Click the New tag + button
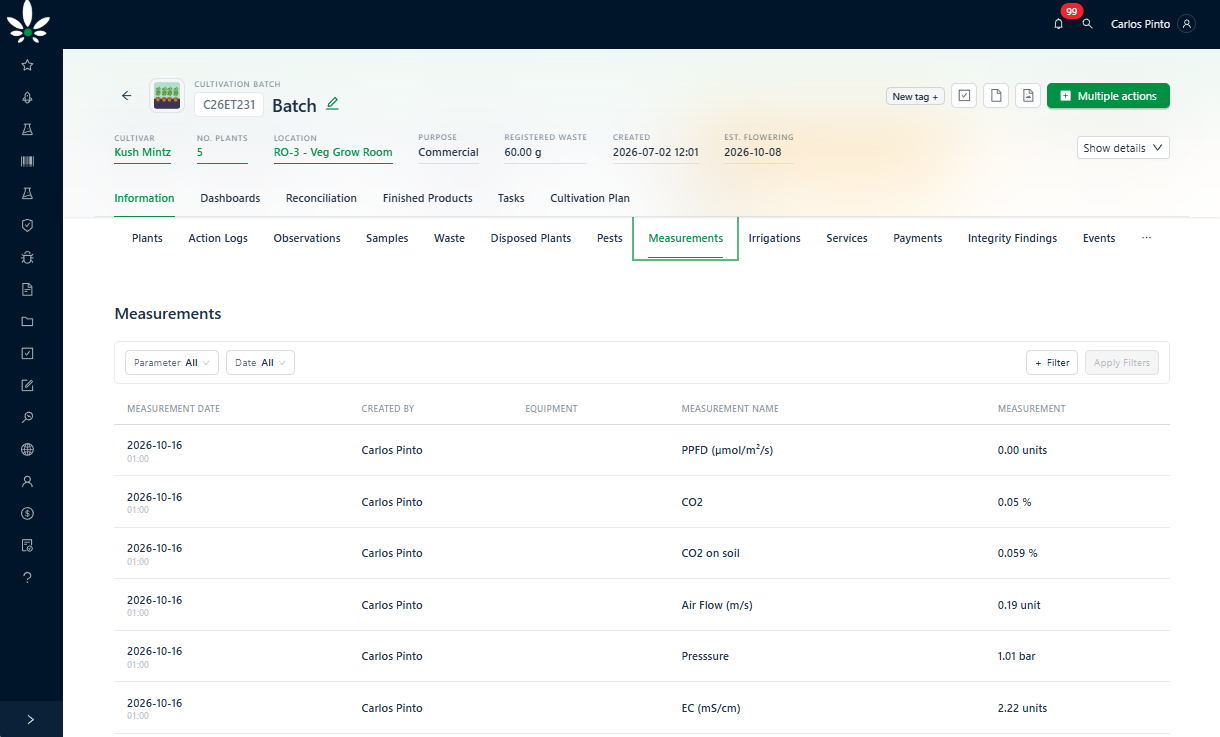The image size is (1220, 737). pyautogui.click(x=915, y=96)
